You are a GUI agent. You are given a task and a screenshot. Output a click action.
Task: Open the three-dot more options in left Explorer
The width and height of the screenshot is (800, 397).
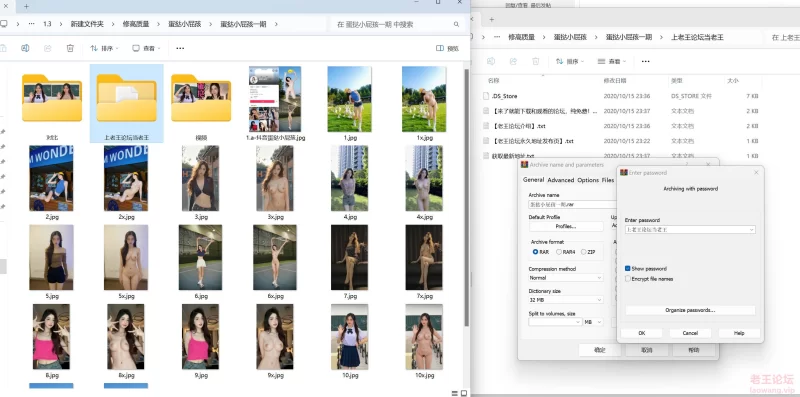pos(180,48)
